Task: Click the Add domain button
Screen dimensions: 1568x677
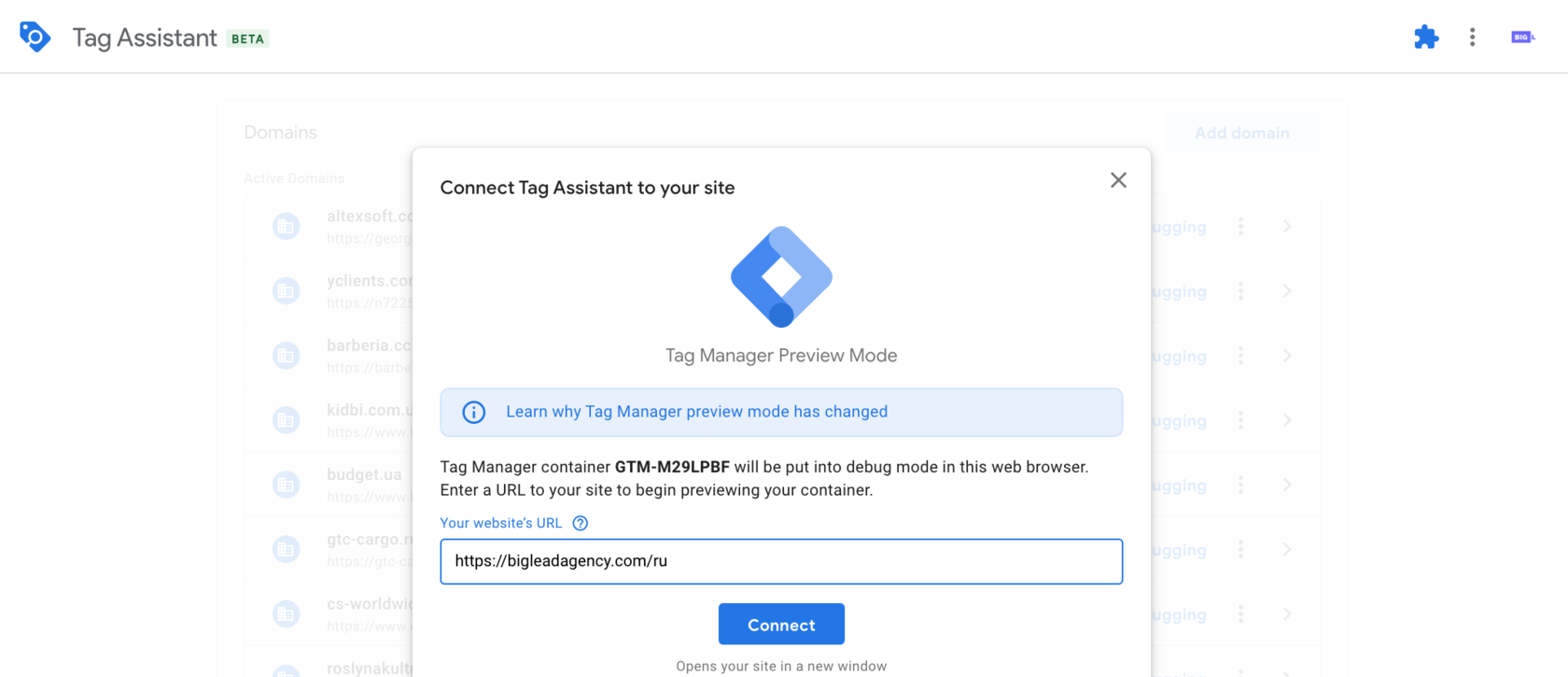Action: [x=1241, y=133]
